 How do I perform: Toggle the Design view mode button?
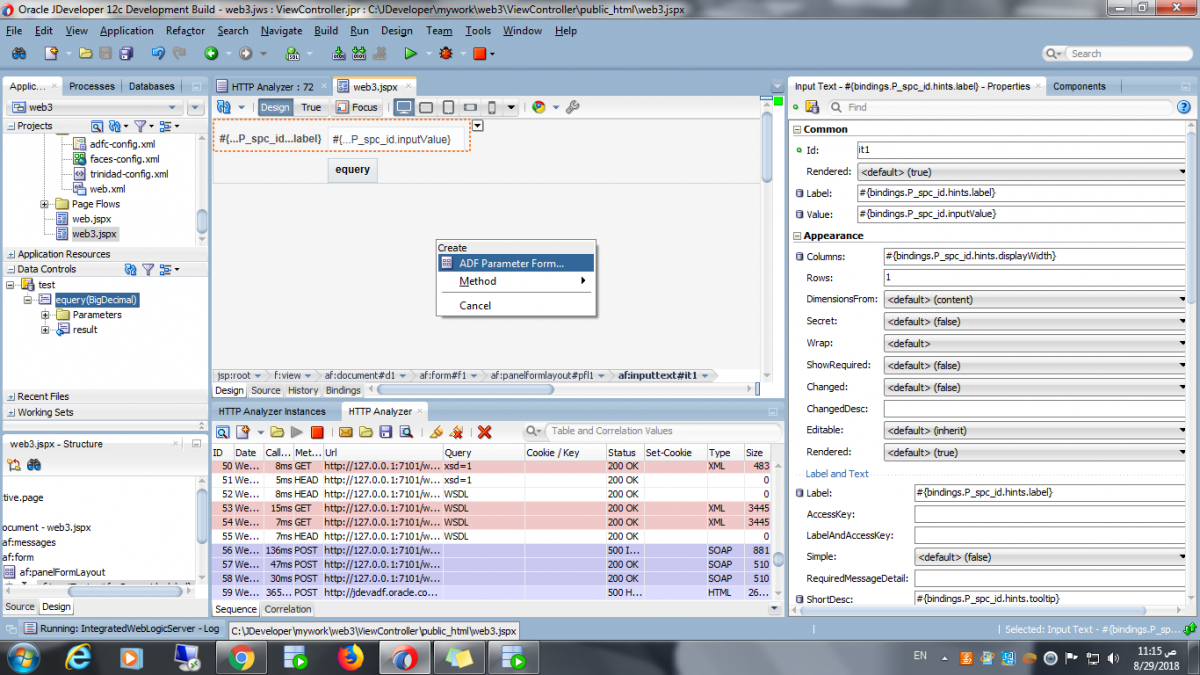pyautogui.click(x=274, y=107)
